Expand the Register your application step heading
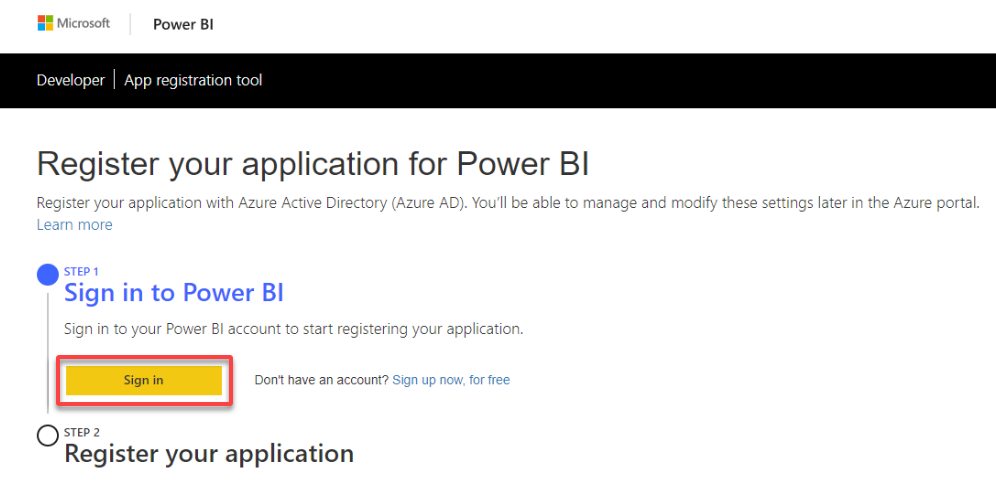The height and width of the screenshot is (494, 996). click(x=209, y=454)
